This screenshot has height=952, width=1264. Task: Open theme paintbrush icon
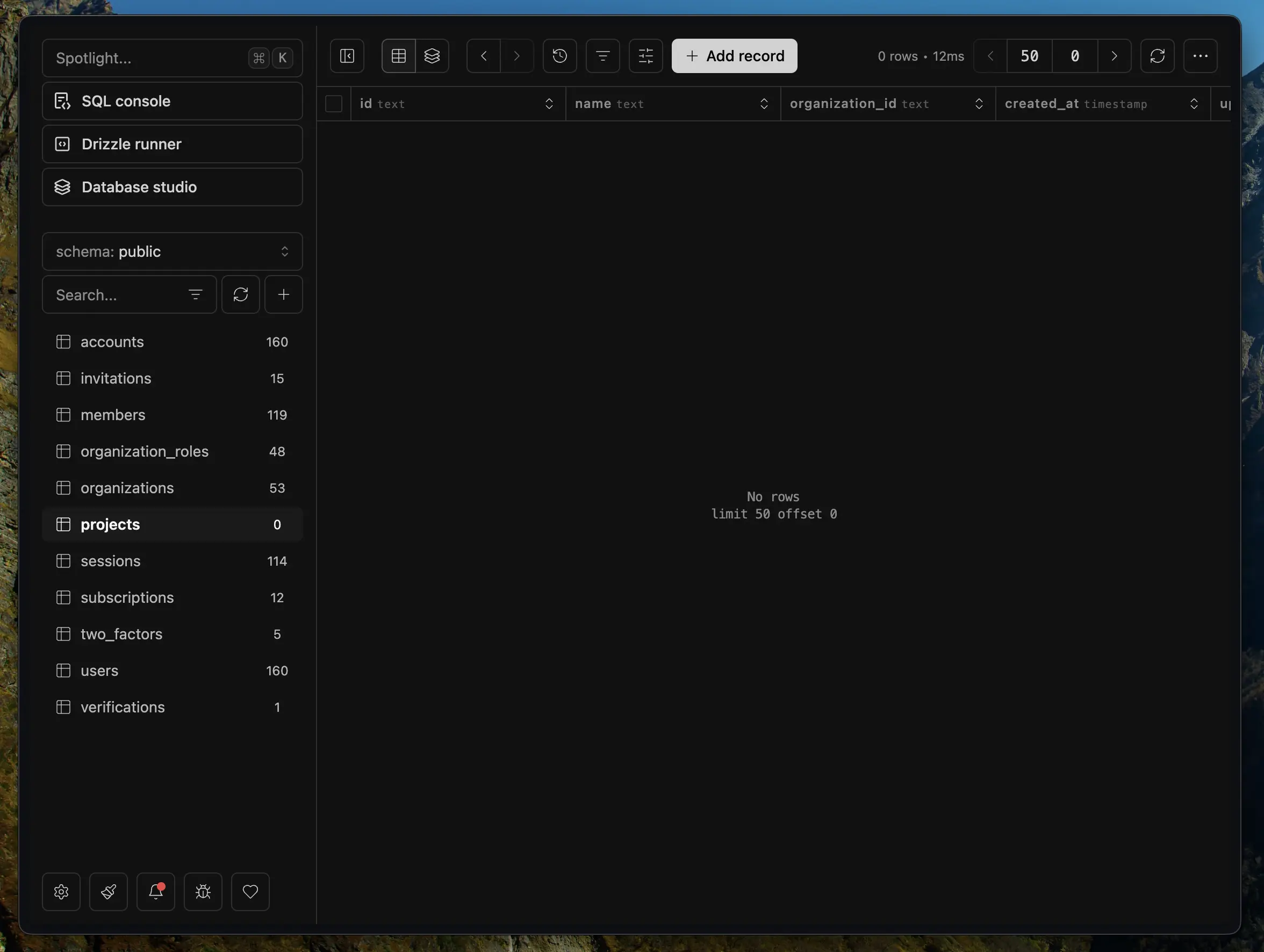coord(109,891)
